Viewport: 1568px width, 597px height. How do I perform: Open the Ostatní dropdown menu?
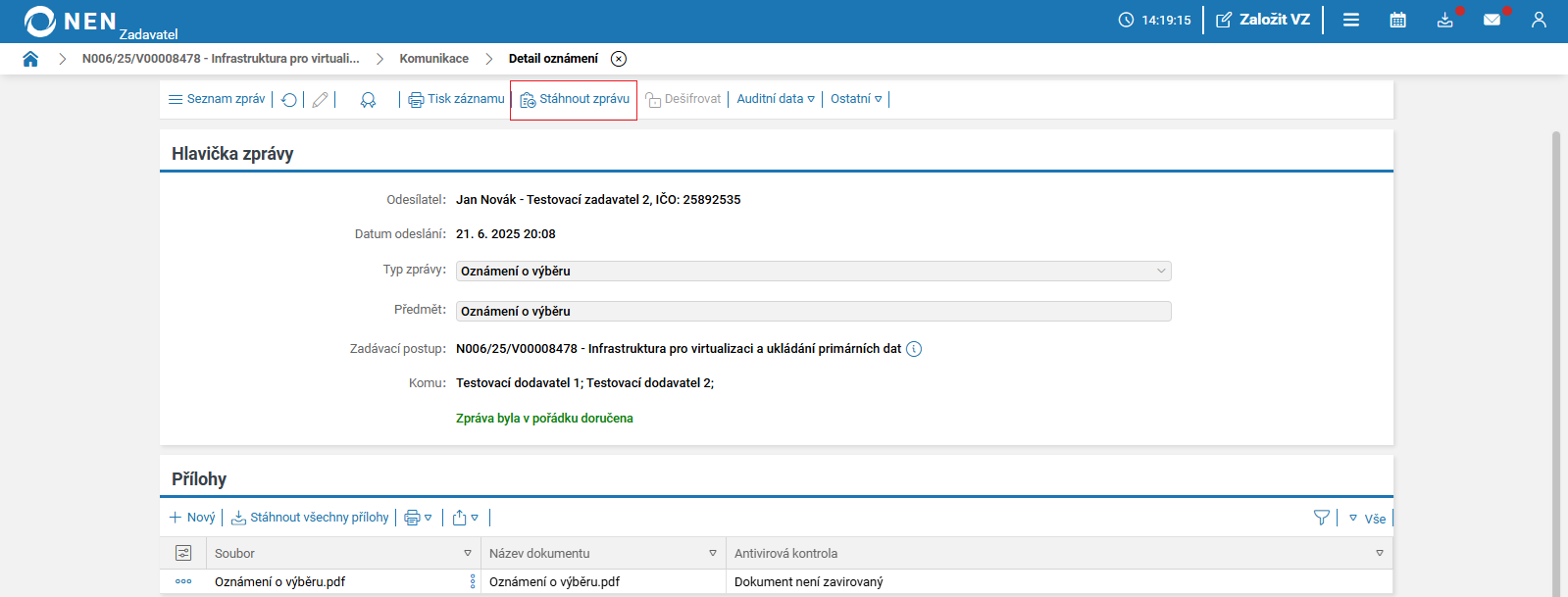[x=856, y=99]
